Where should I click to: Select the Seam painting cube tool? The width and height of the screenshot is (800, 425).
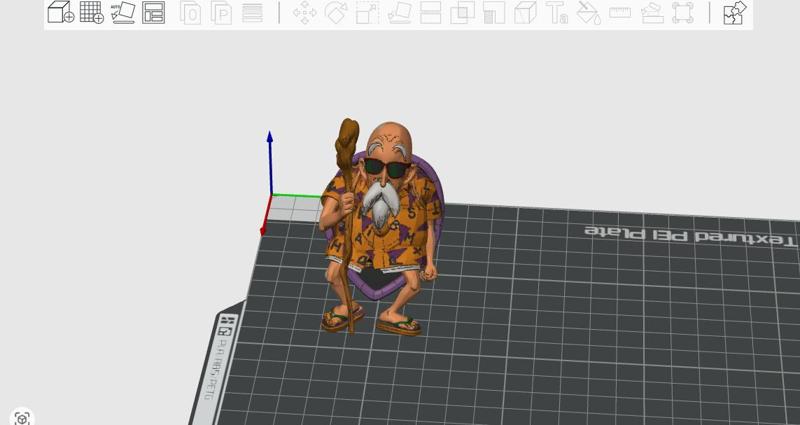(525, 13)
